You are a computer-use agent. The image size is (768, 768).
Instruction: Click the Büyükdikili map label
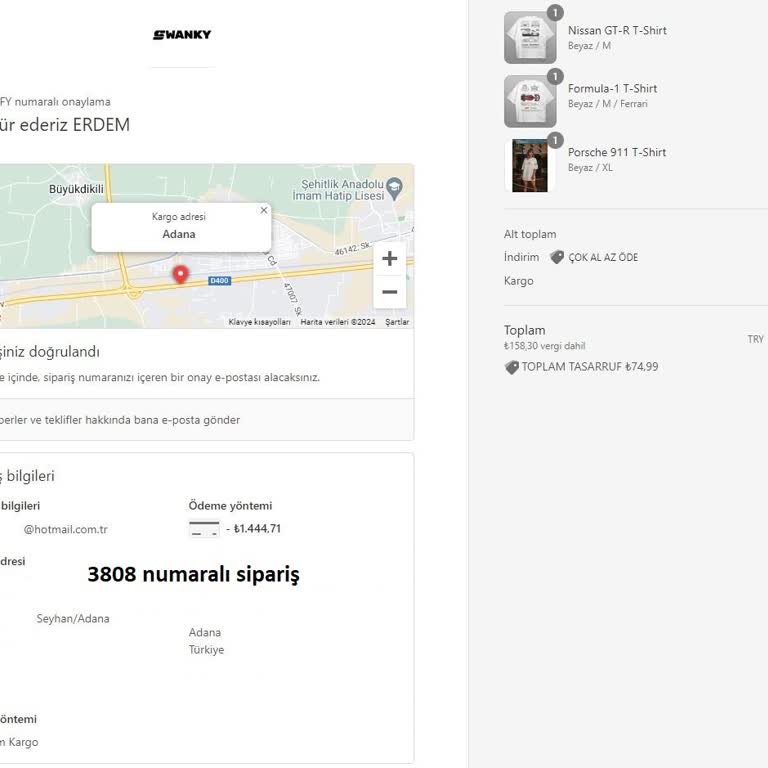[76, 189]
